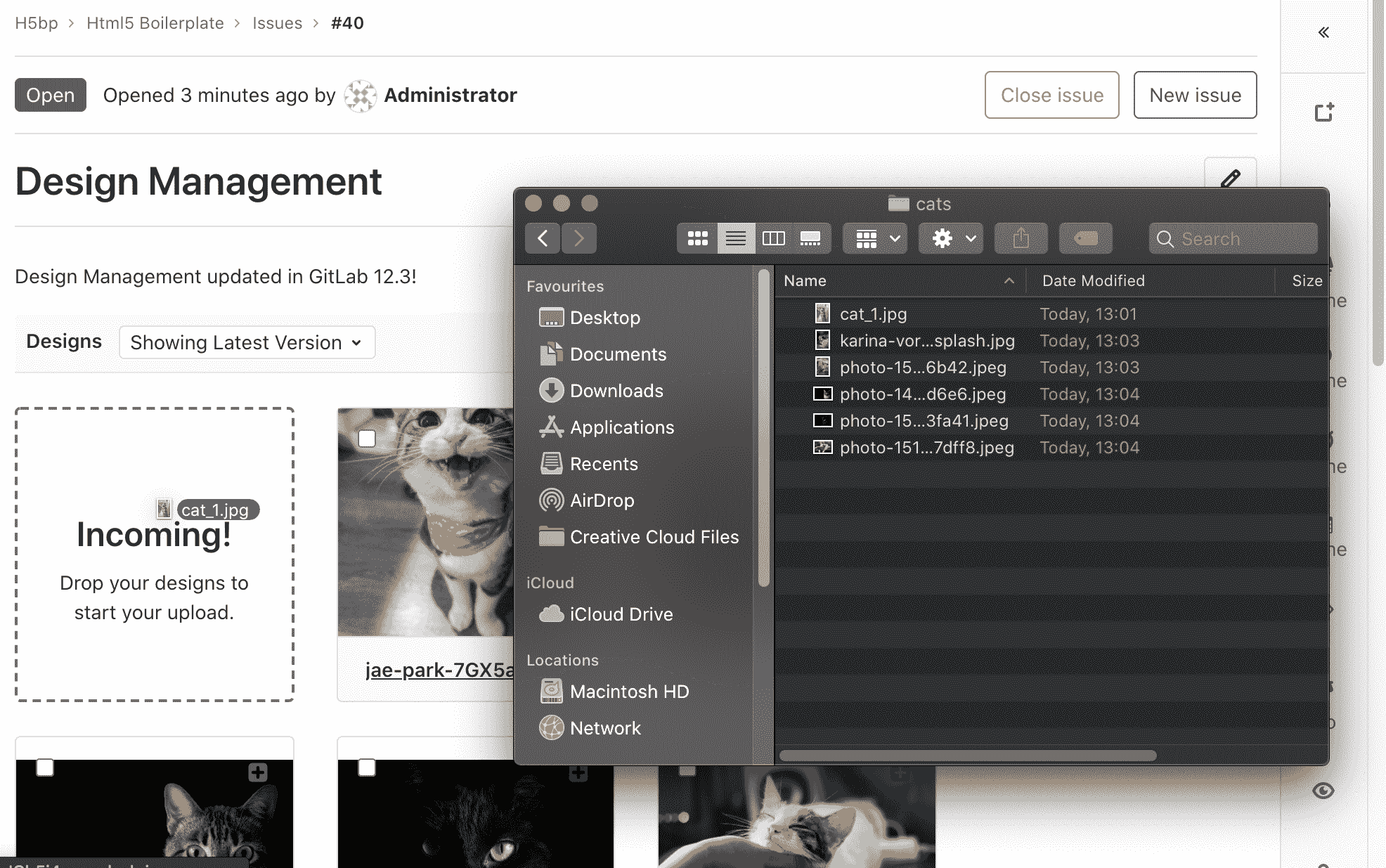Check the checkbox on the bottom-left cat design
Image resolution: width=1386 pixels, height=868 pixels.
click(45, 768)
